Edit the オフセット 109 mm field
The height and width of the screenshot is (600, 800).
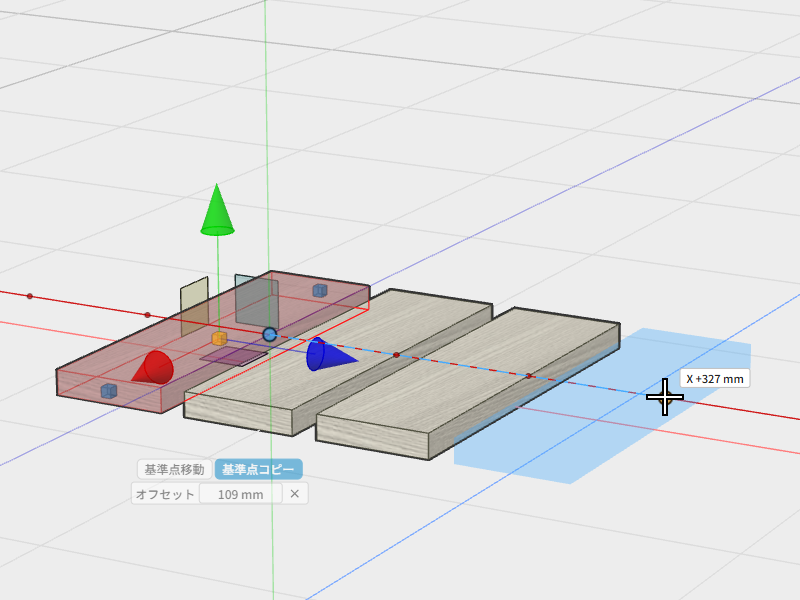[x=240, y=494]
